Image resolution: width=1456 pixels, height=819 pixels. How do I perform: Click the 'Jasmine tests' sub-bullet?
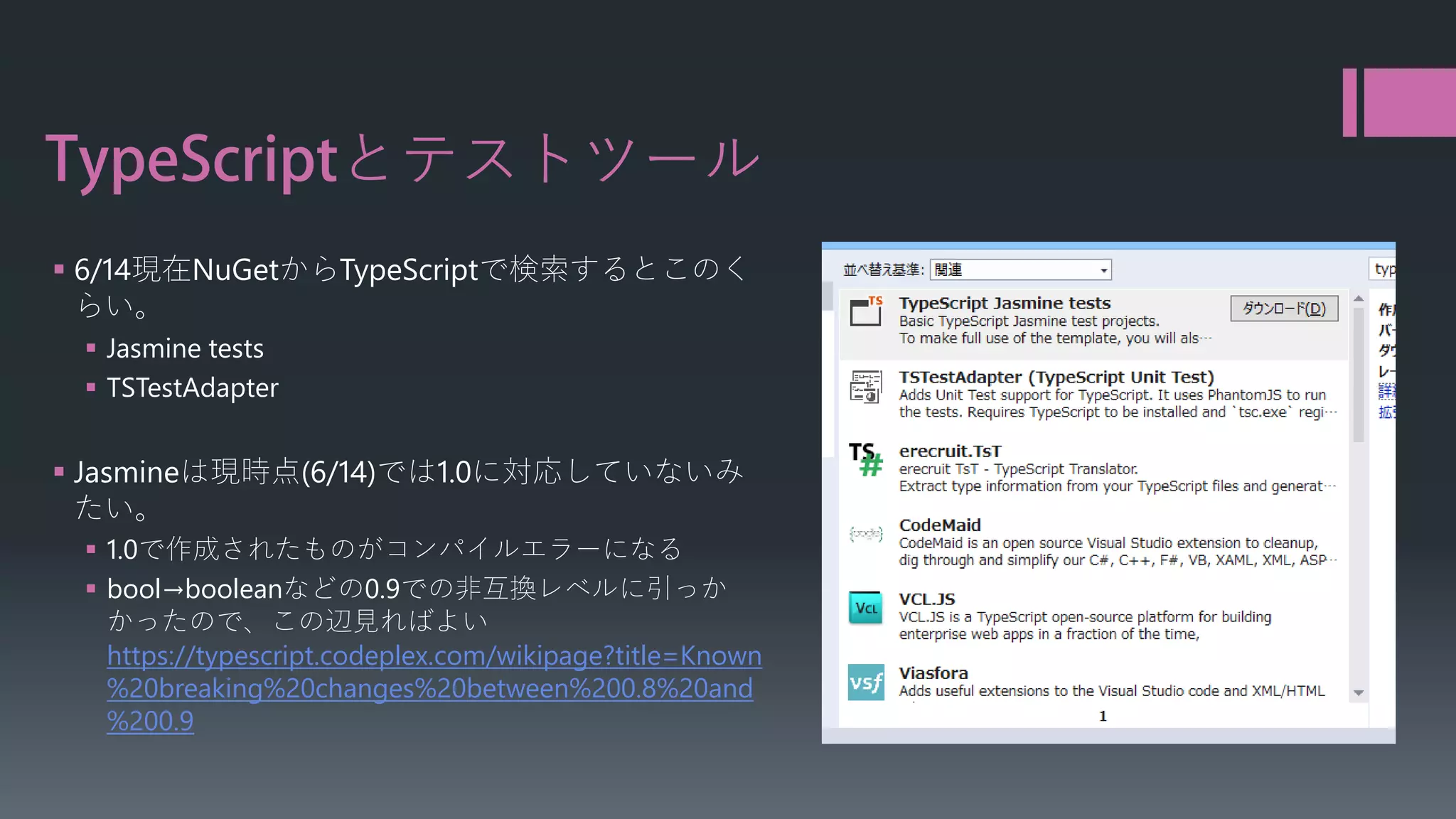[x=185, y=349]
